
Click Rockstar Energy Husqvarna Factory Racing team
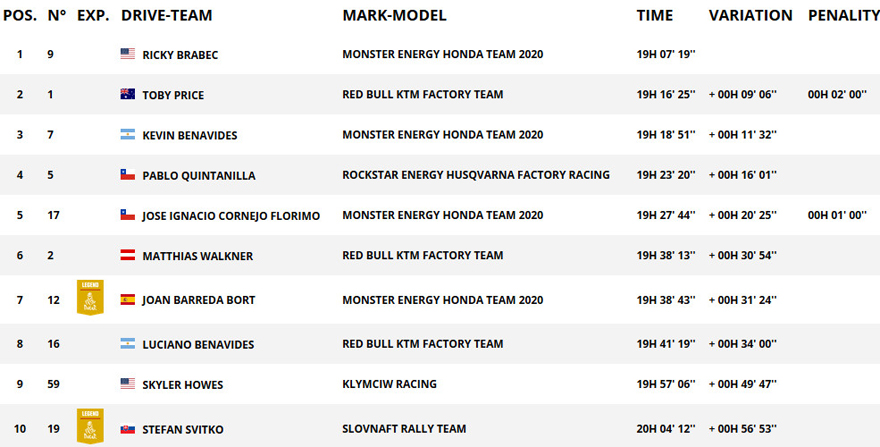476,175
